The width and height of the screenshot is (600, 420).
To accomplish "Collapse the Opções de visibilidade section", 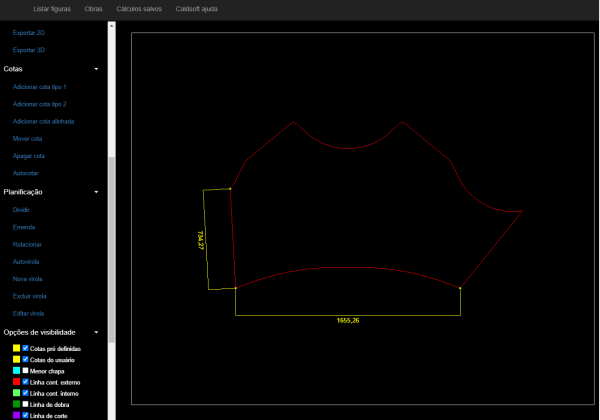I will click(96, 331).
